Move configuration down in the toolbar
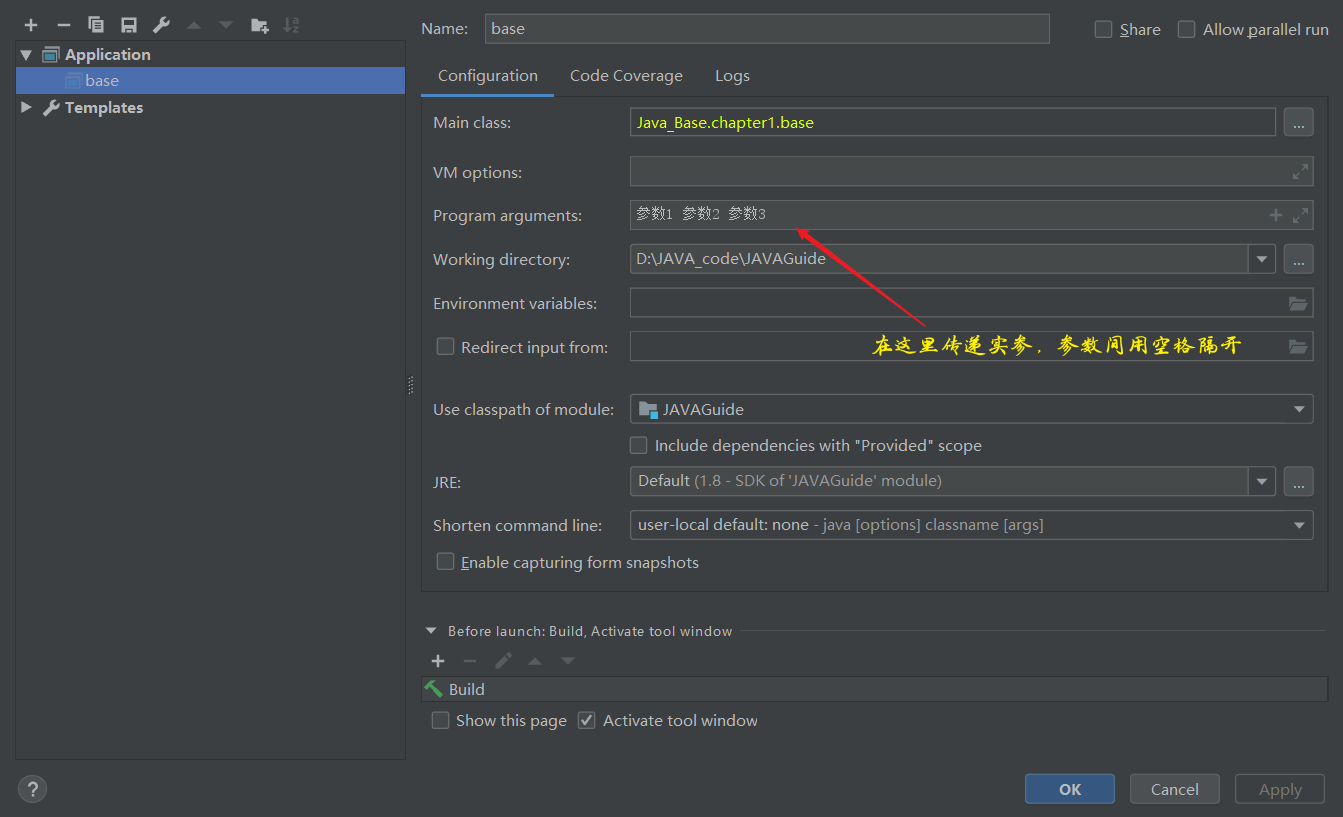Screen dimensions: 1343x817 pos(226,25)
